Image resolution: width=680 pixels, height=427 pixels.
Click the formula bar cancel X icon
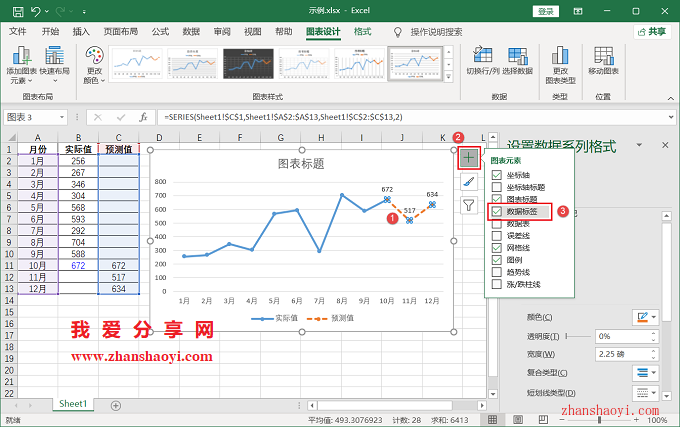[98, 117]
